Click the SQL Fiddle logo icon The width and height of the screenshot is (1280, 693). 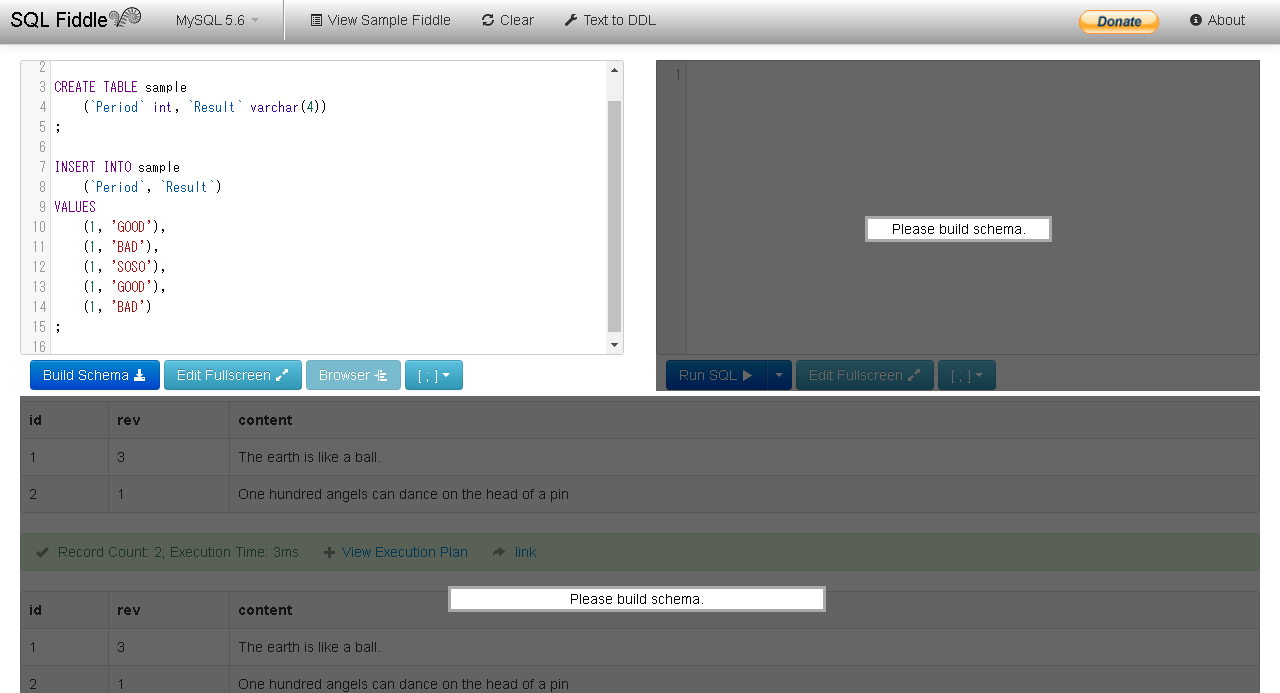click(125, 18)
